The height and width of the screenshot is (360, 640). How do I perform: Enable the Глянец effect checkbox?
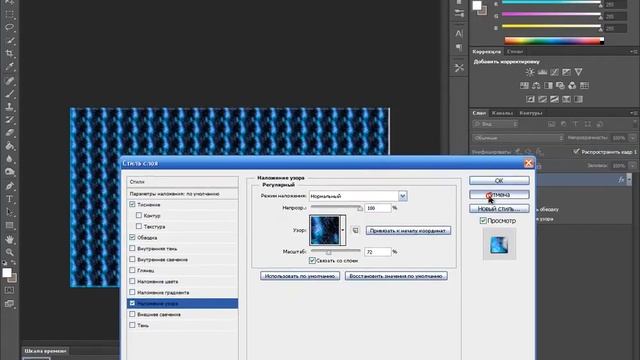(132, 270)
